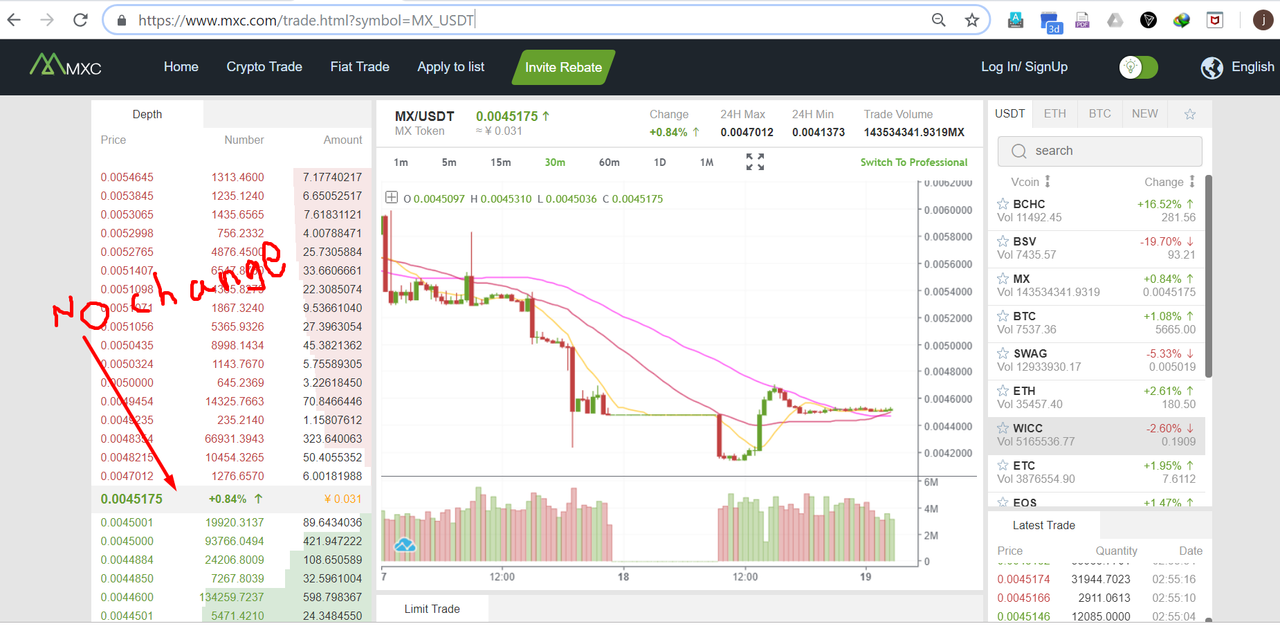The image size is (1280, 628).
Task: Click Switch To Professional link
Action: 914,162
